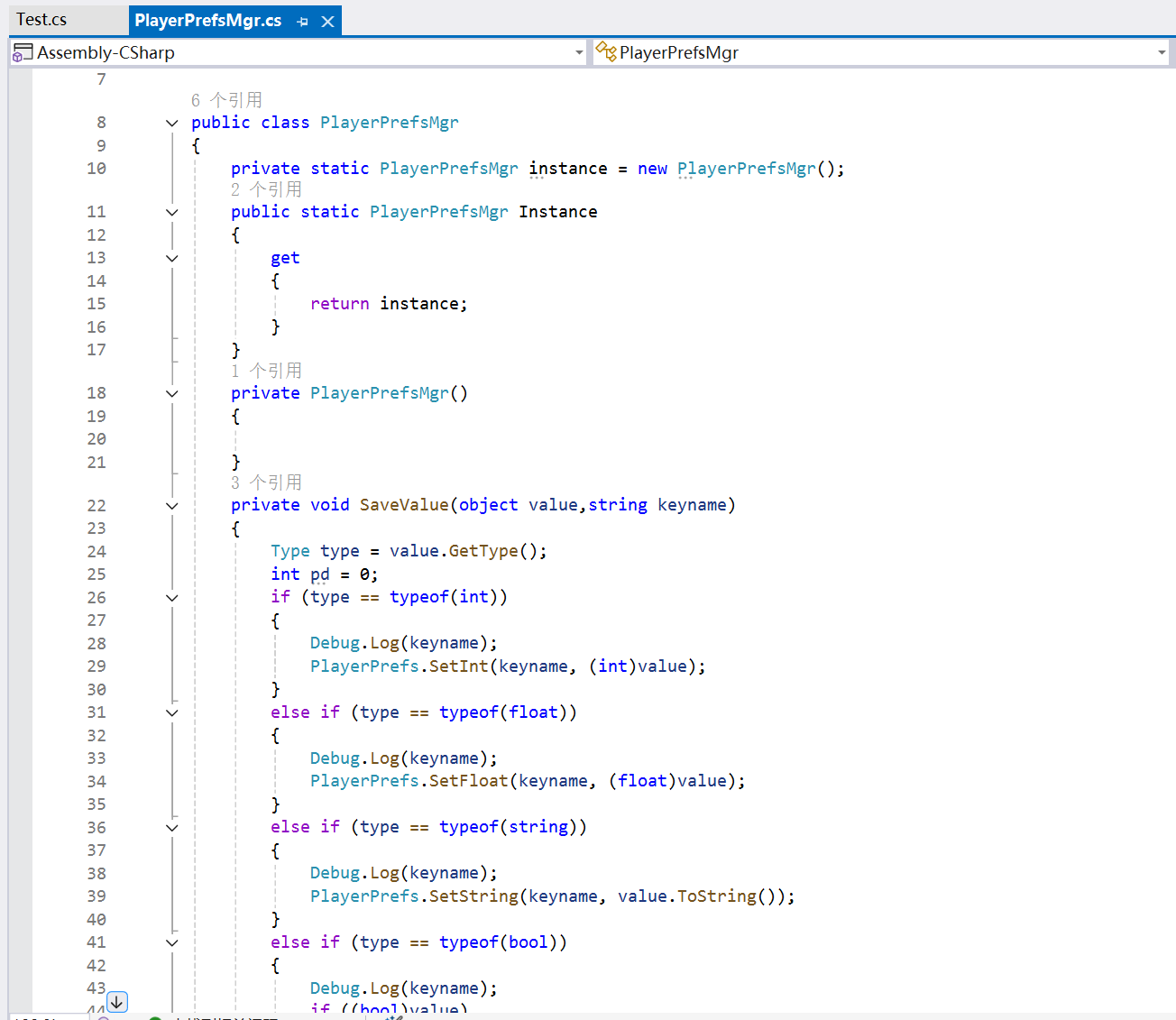The image size is (1176, 1020).
Task: Collapse the PlayerPrefsMgr class at line 8
Action: [x=172, y=123]
